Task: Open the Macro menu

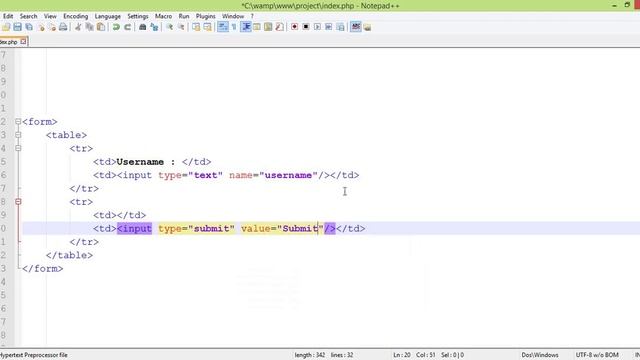Action: 163,16
